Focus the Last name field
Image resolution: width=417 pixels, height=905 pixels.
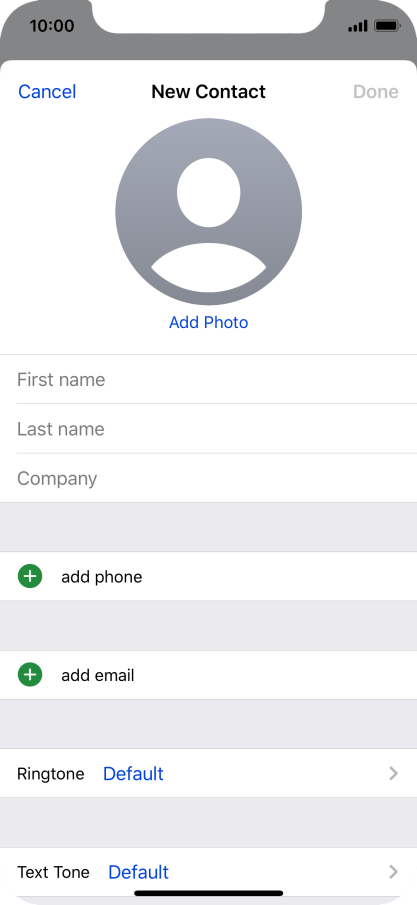(x=217, y=429)
